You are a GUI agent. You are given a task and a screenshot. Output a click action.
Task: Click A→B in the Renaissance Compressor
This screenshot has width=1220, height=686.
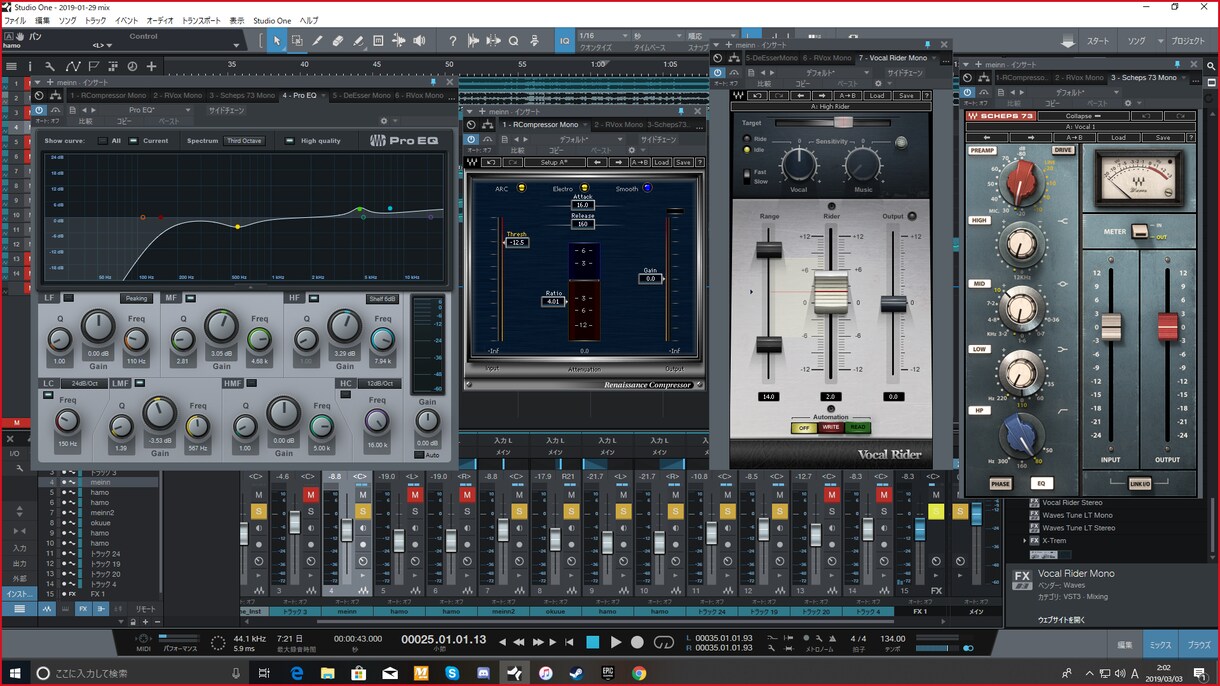coord(640,162)
